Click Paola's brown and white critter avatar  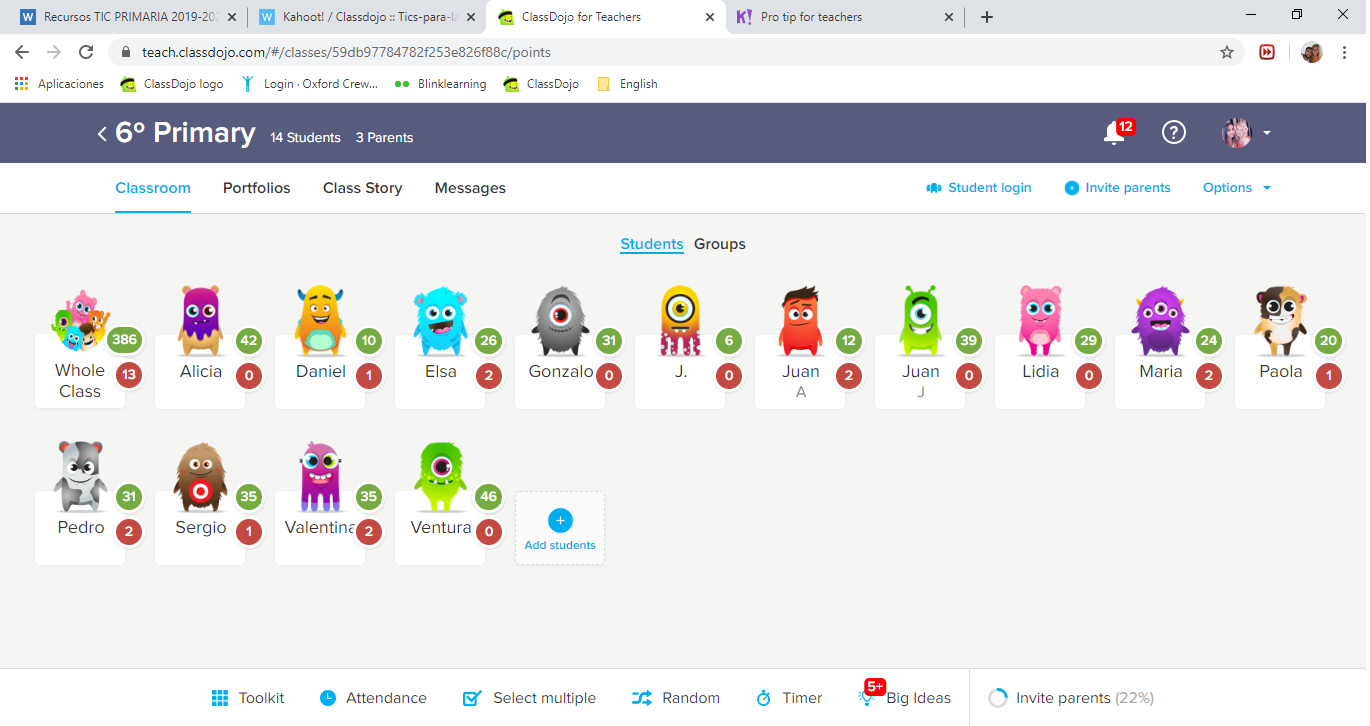[1280, 321]
